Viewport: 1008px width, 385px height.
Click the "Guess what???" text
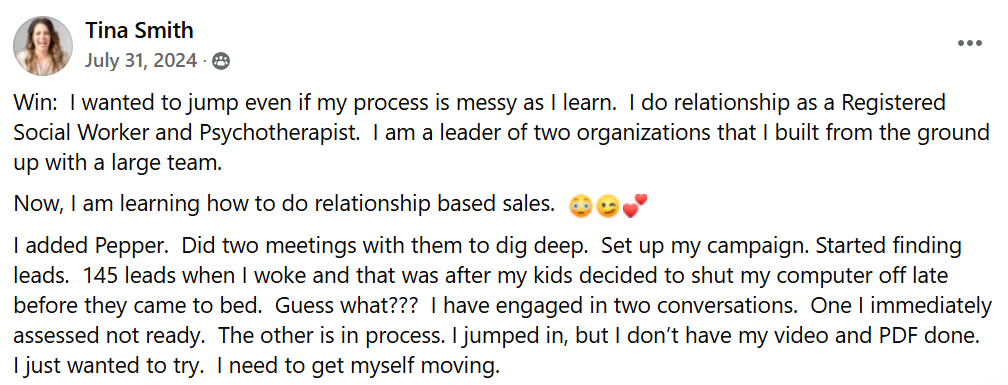point(348,307)
